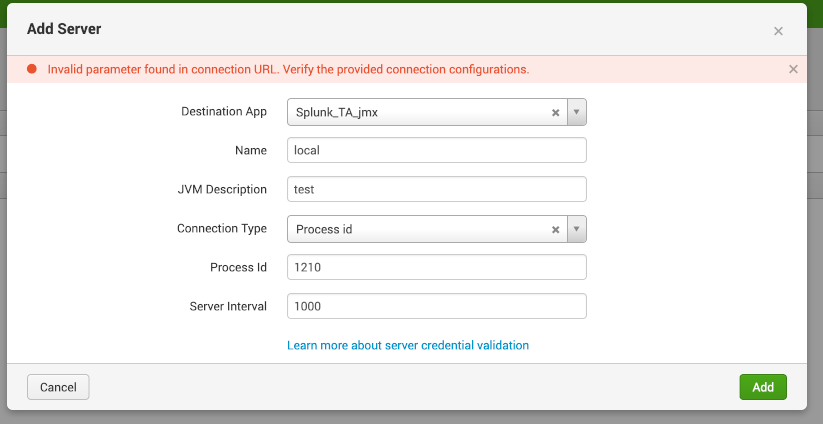Viewport: 823px width, 424px height.
Task: Dismiss the invalid parameter error banner
Action: [793, 69]
